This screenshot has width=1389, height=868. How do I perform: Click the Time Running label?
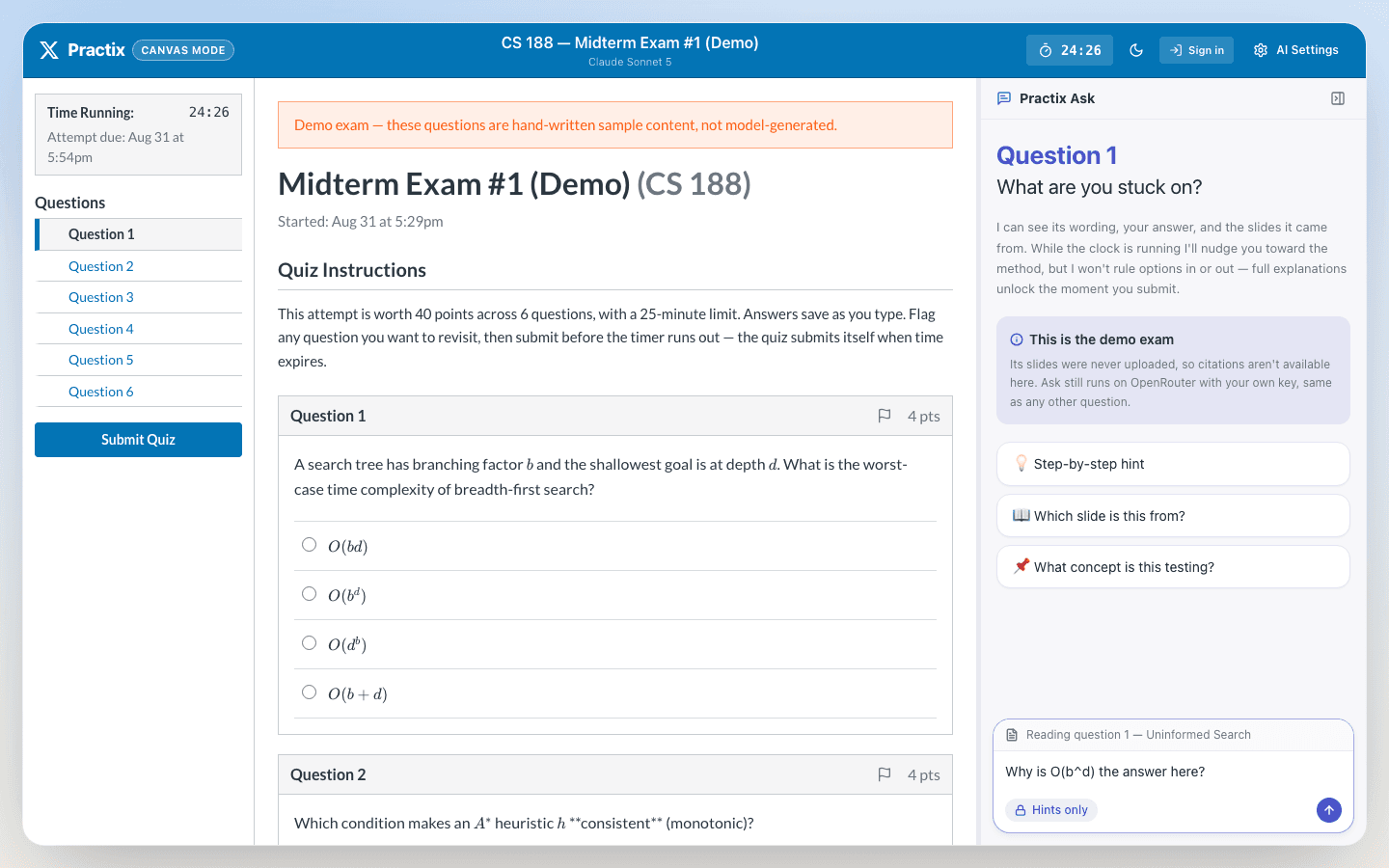(91, 113)
